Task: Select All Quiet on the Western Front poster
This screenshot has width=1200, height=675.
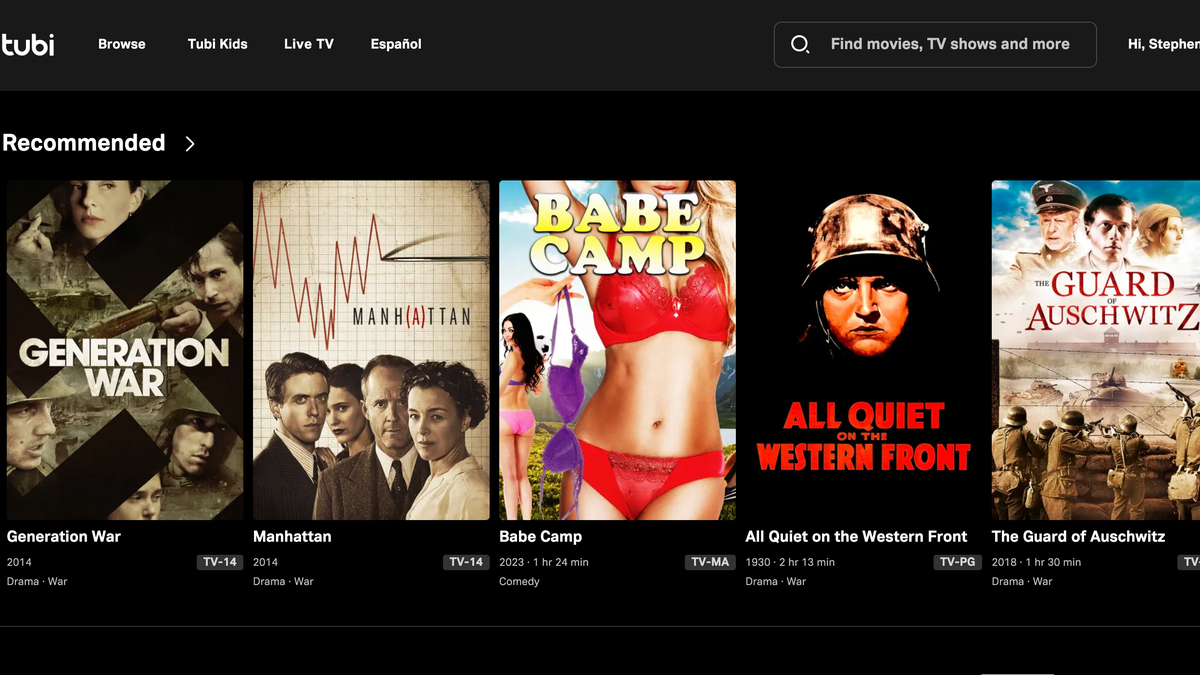Action: [x=863, y=350]
